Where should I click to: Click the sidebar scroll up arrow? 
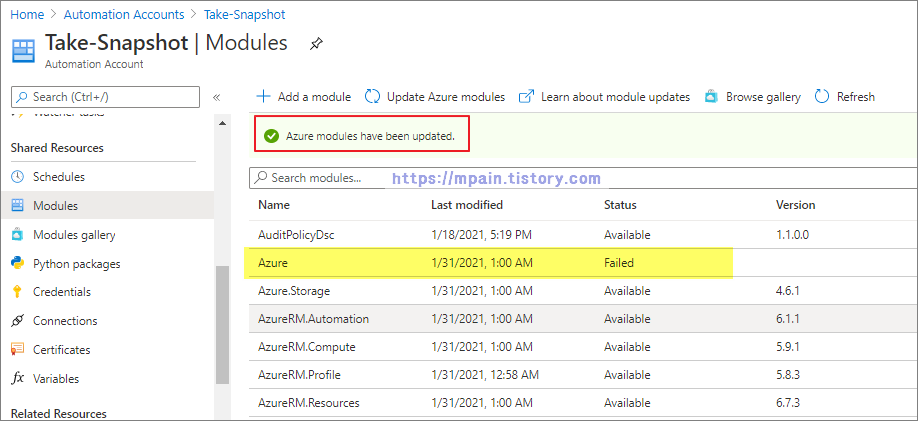[222, 123]
